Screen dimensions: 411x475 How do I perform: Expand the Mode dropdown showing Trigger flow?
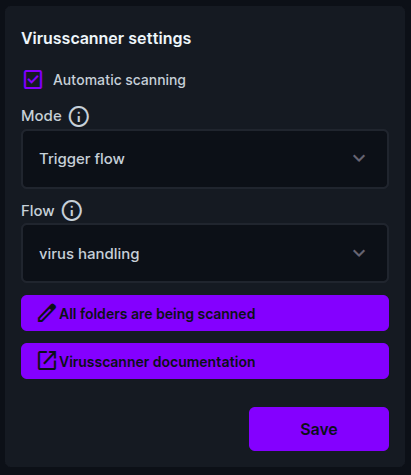pos(205,159)
